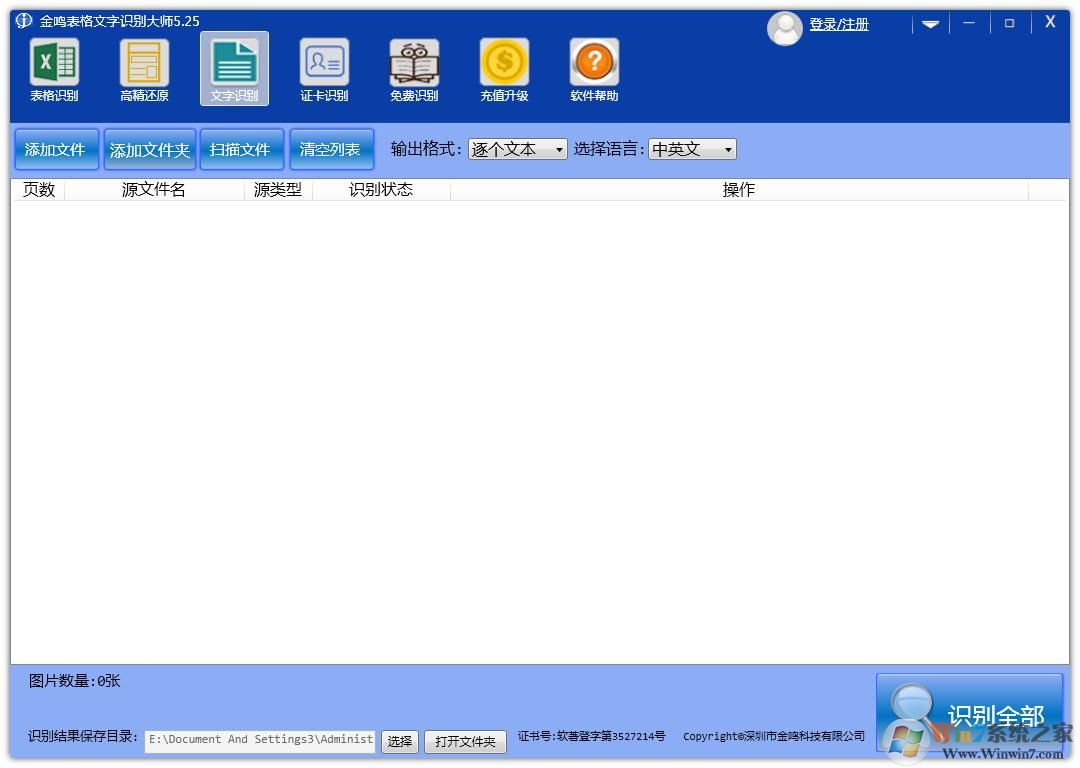Select the 文字识别 text recognition tool

click(x=233, y=68)
